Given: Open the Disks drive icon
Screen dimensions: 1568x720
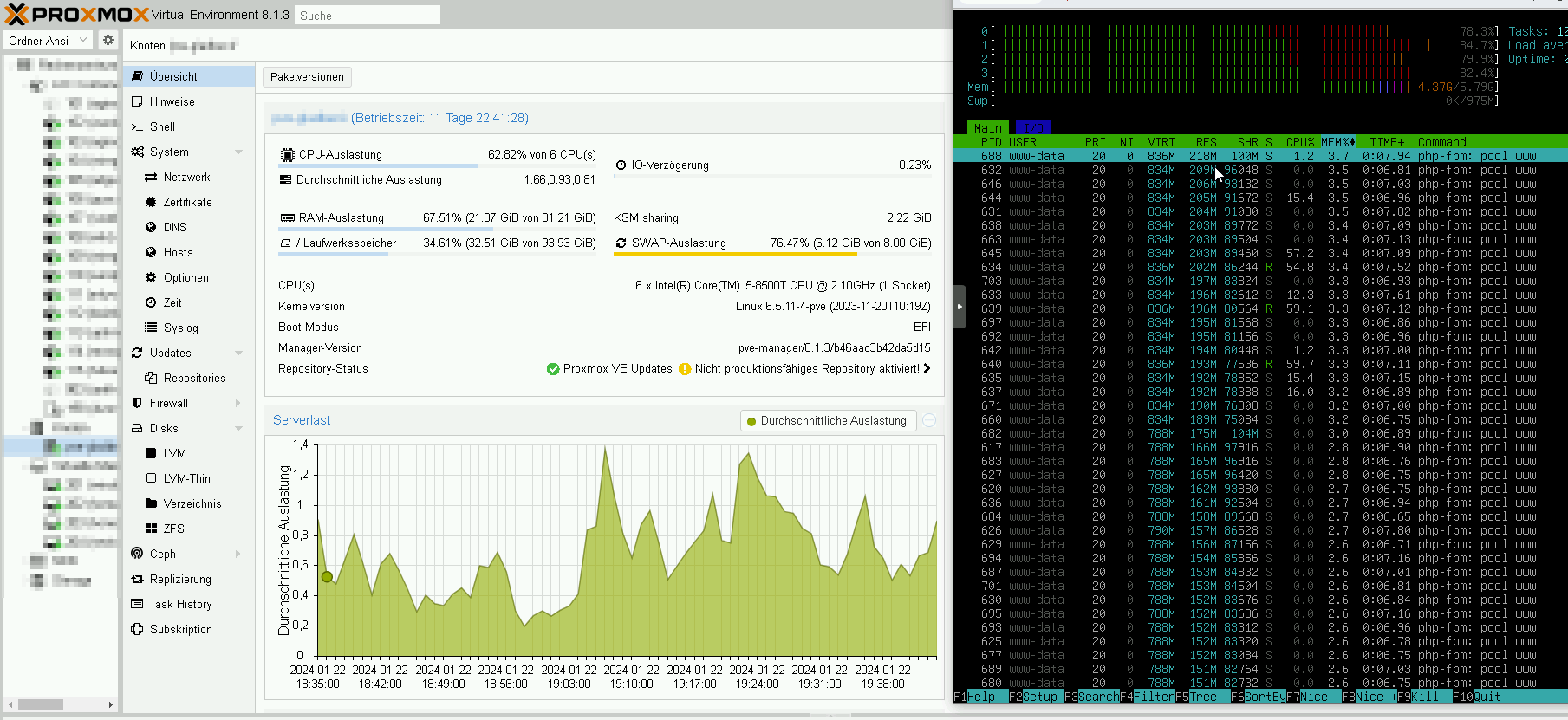Looking at the screenshot, I should (137, 428).
